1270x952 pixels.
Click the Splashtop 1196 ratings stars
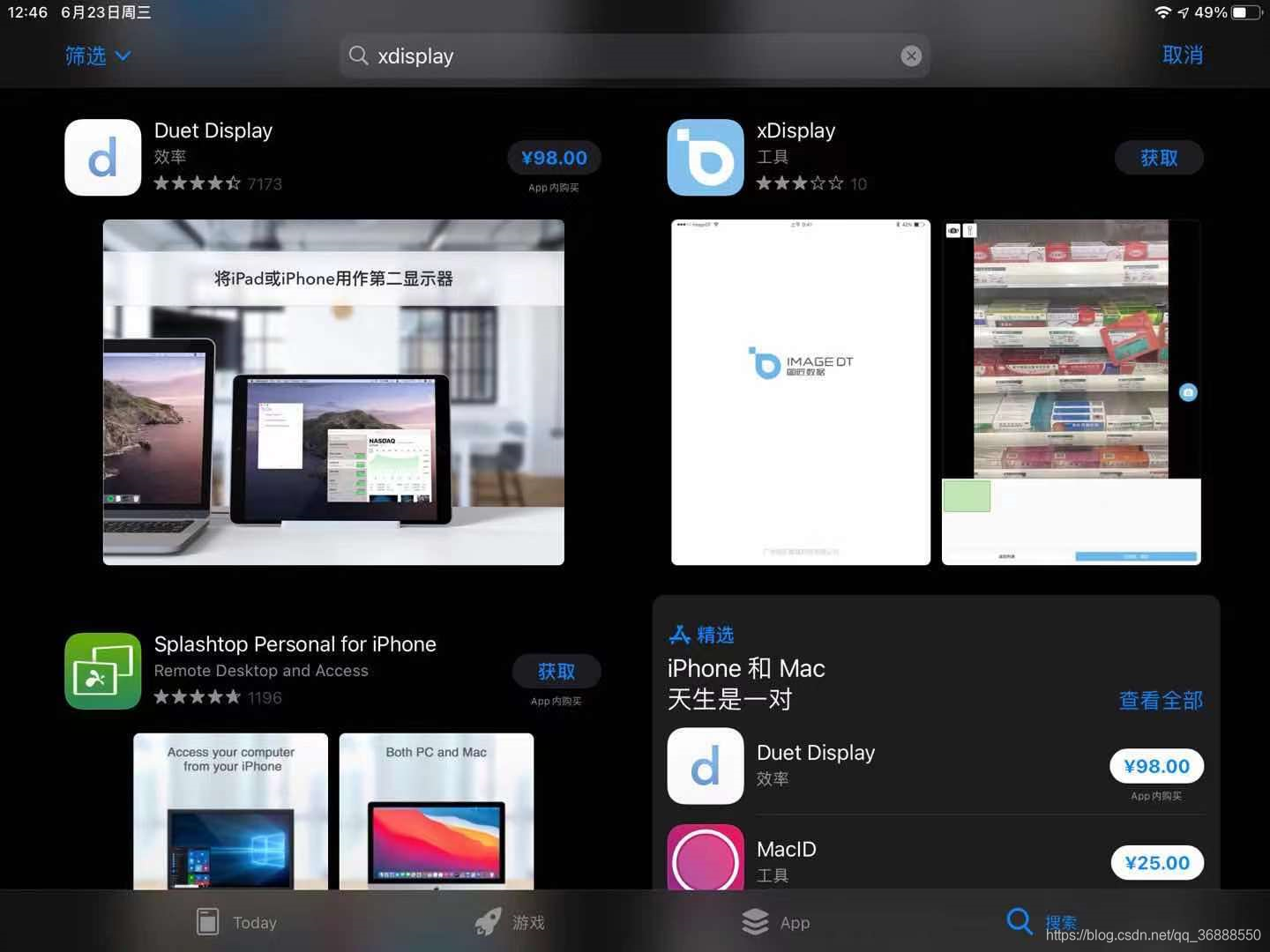[x=218, y=697]
